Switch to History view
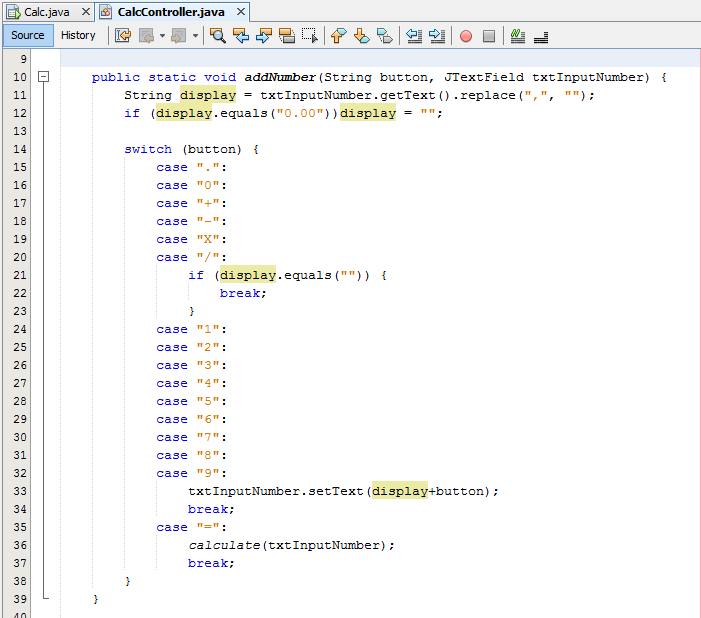 click(x=78, y=35)
